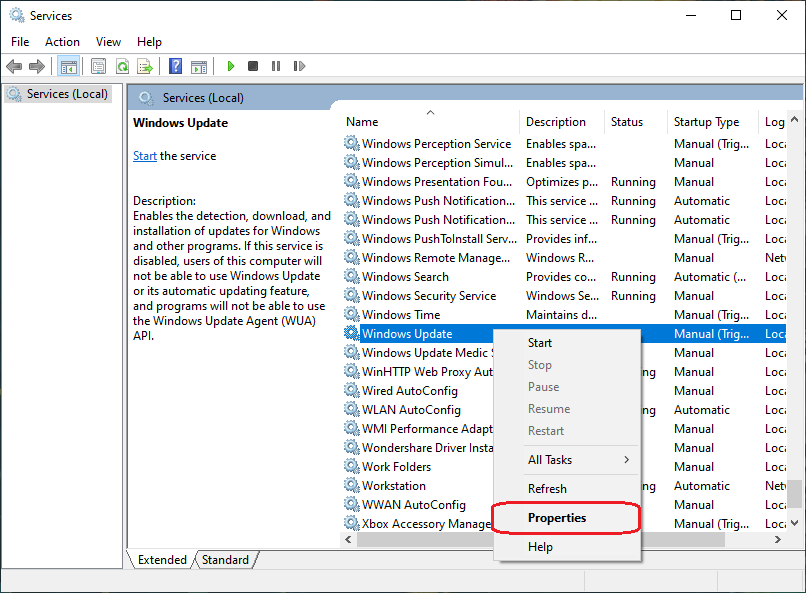This screenshot has width=806, height=593.
Task: Click the Refresh toolbar icon
Action: click(122, 66)
